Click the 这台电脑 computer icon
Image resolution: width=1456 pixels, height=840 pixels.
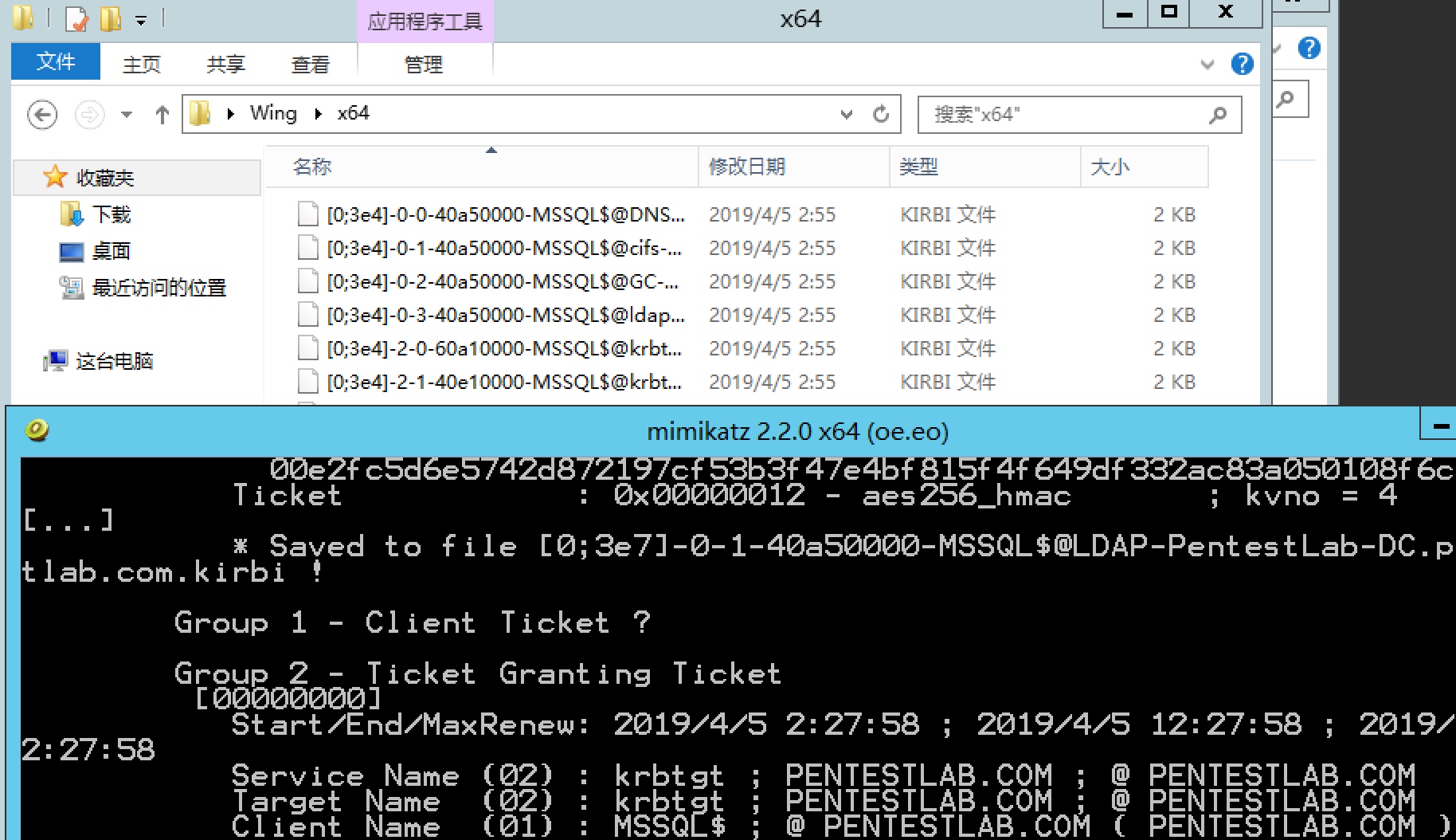point(56,361)
